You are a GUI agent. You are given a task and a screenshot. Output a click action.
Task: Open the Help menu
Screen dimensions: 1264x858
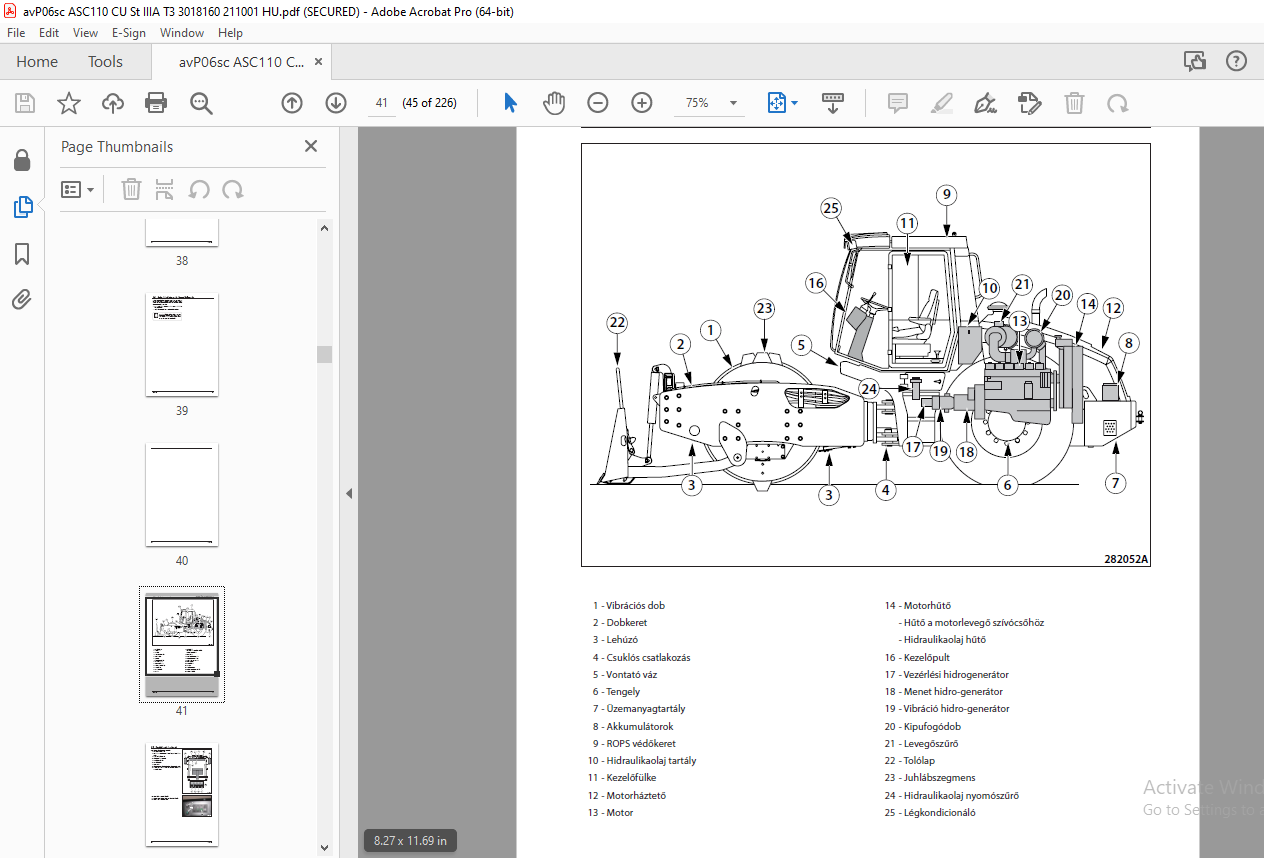pos(230,33)
